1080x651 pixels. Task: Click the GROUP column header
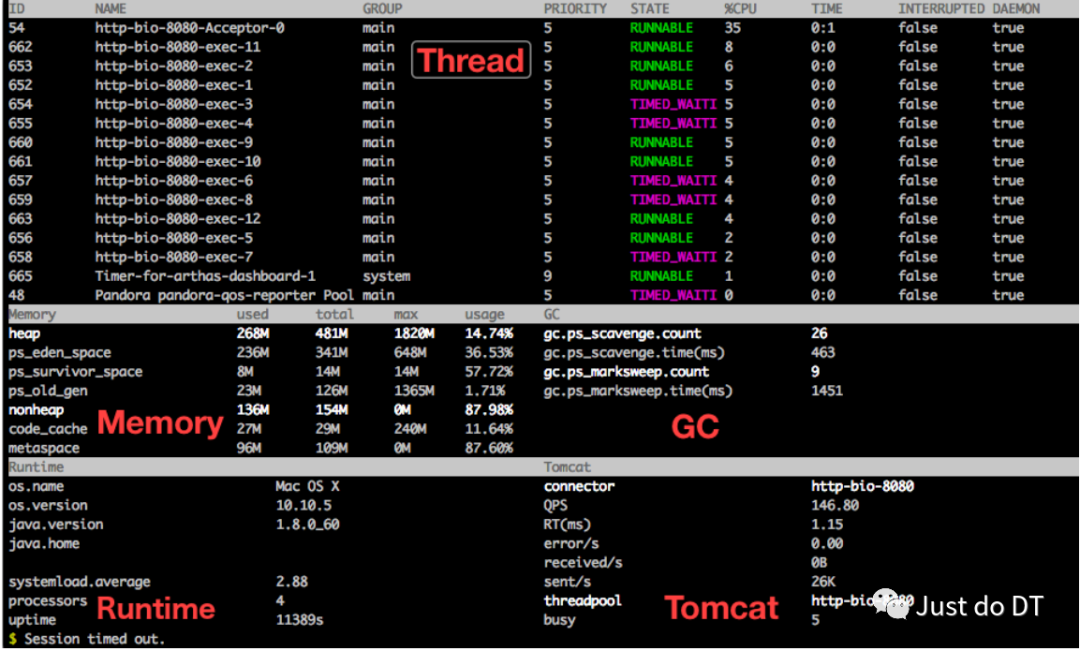(x=382, y=9)
